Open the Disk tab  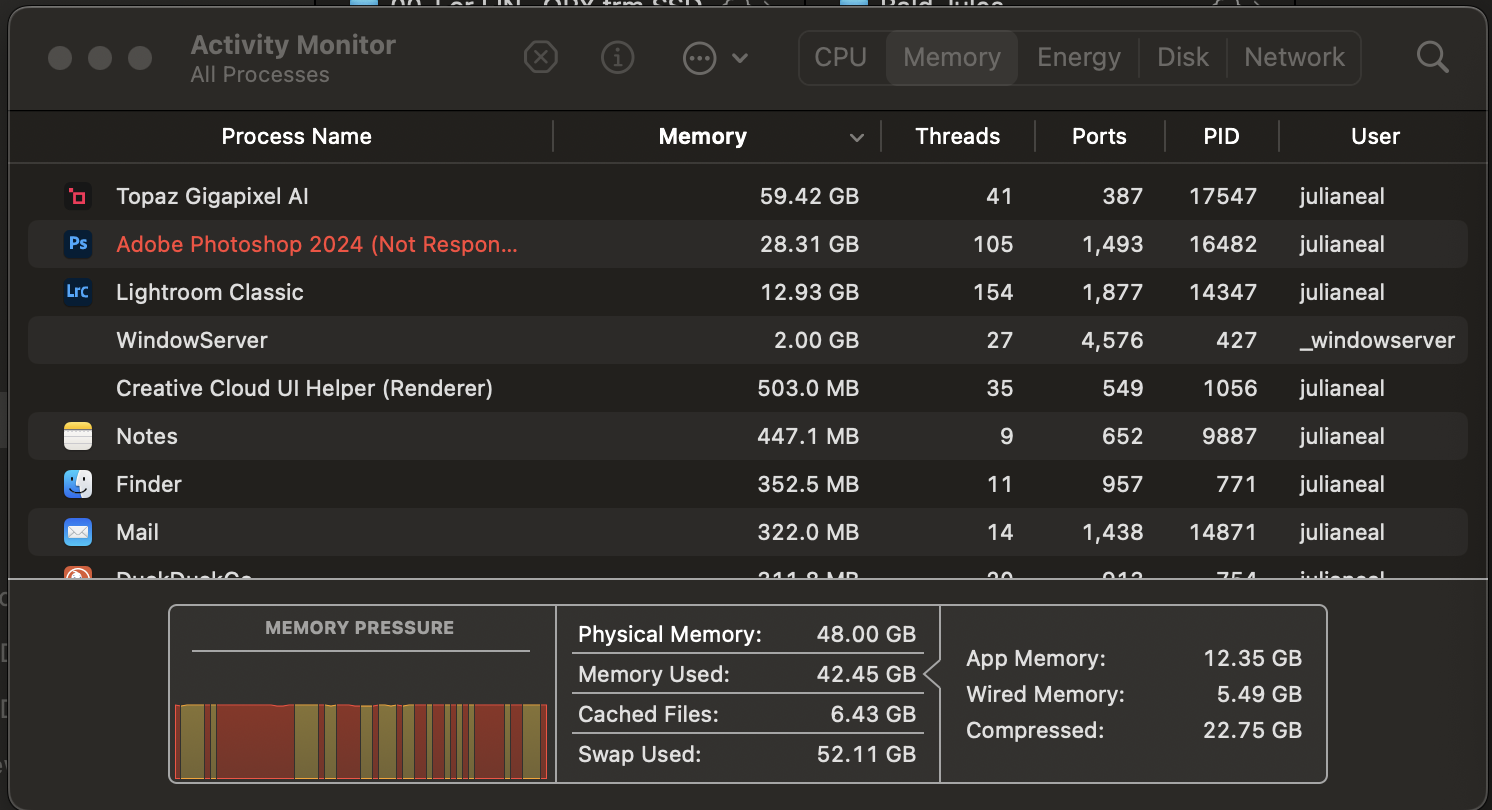[1183, 58]
